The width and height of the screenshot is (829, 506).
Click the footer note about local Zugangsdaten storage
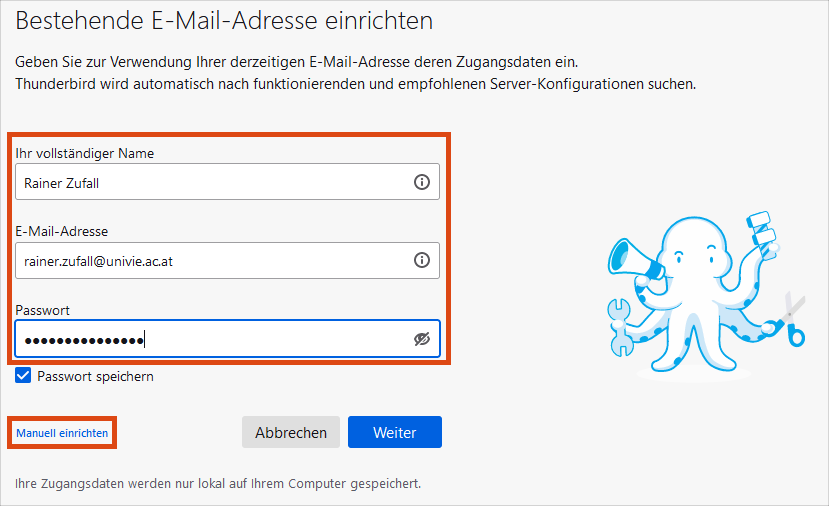(x=218, y=483)
